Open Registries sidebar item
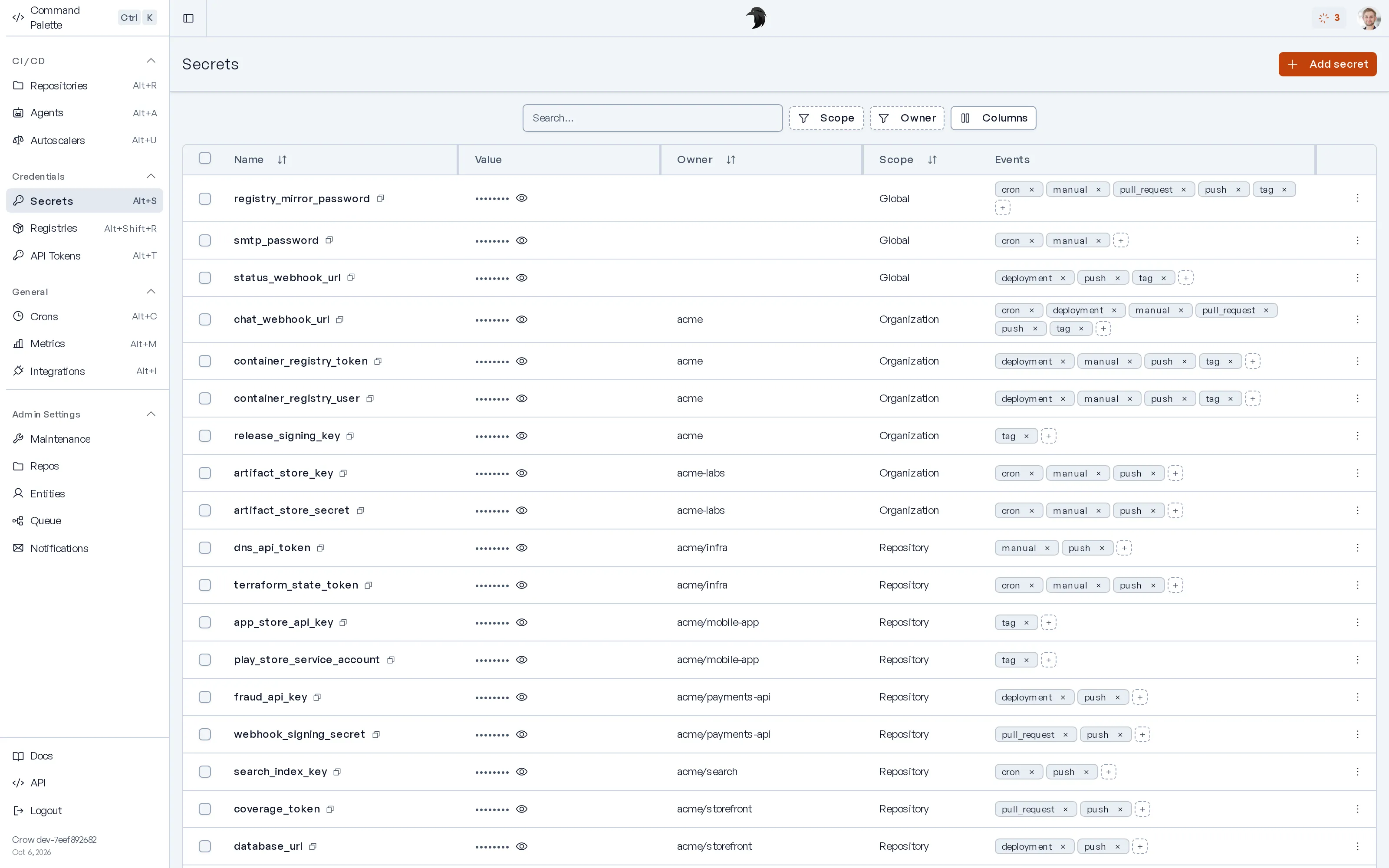Screen dimensions: 1389x868 [x=84, y=228]
